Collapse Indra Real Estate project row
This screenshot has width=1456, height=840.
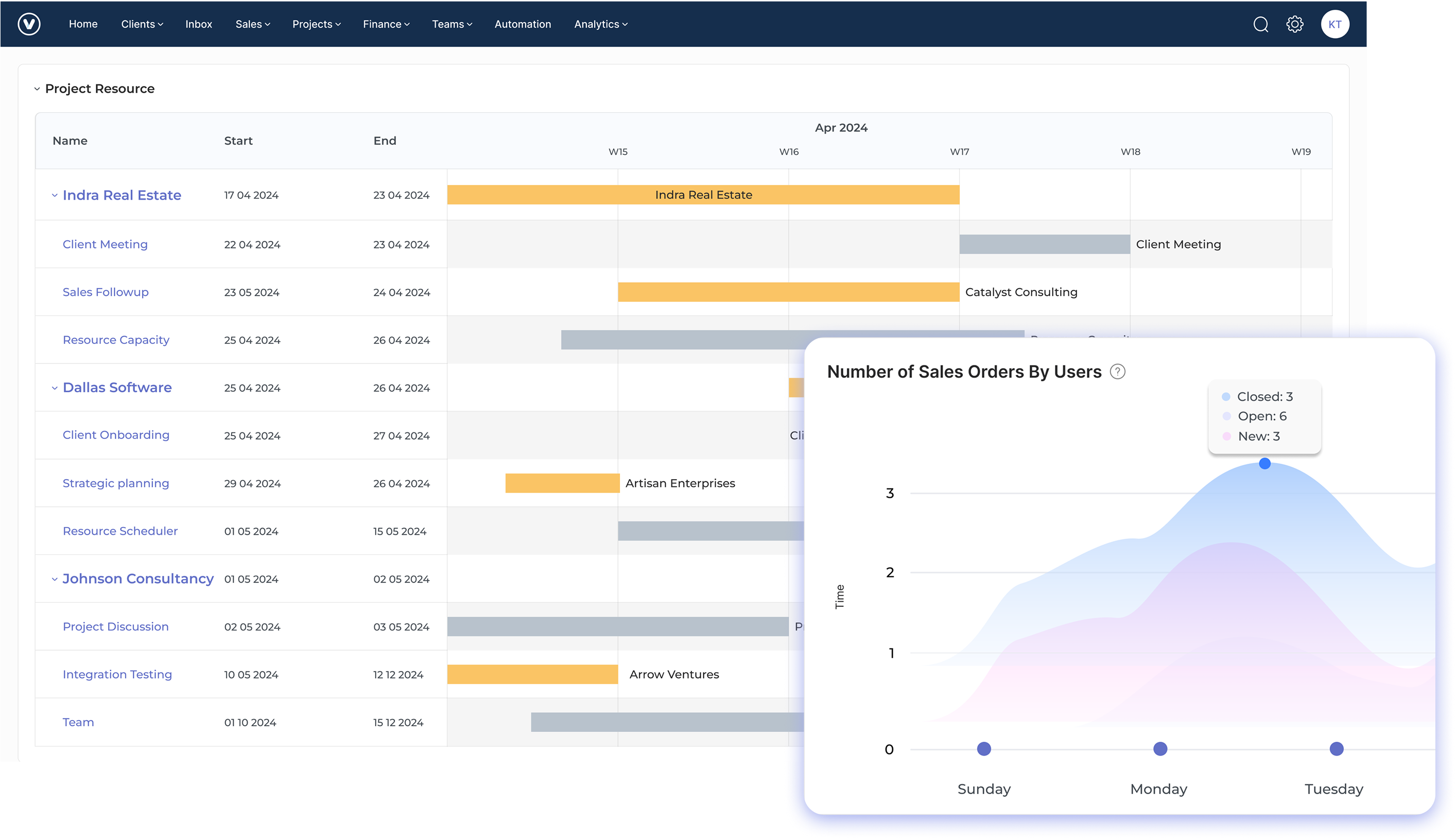55,196
